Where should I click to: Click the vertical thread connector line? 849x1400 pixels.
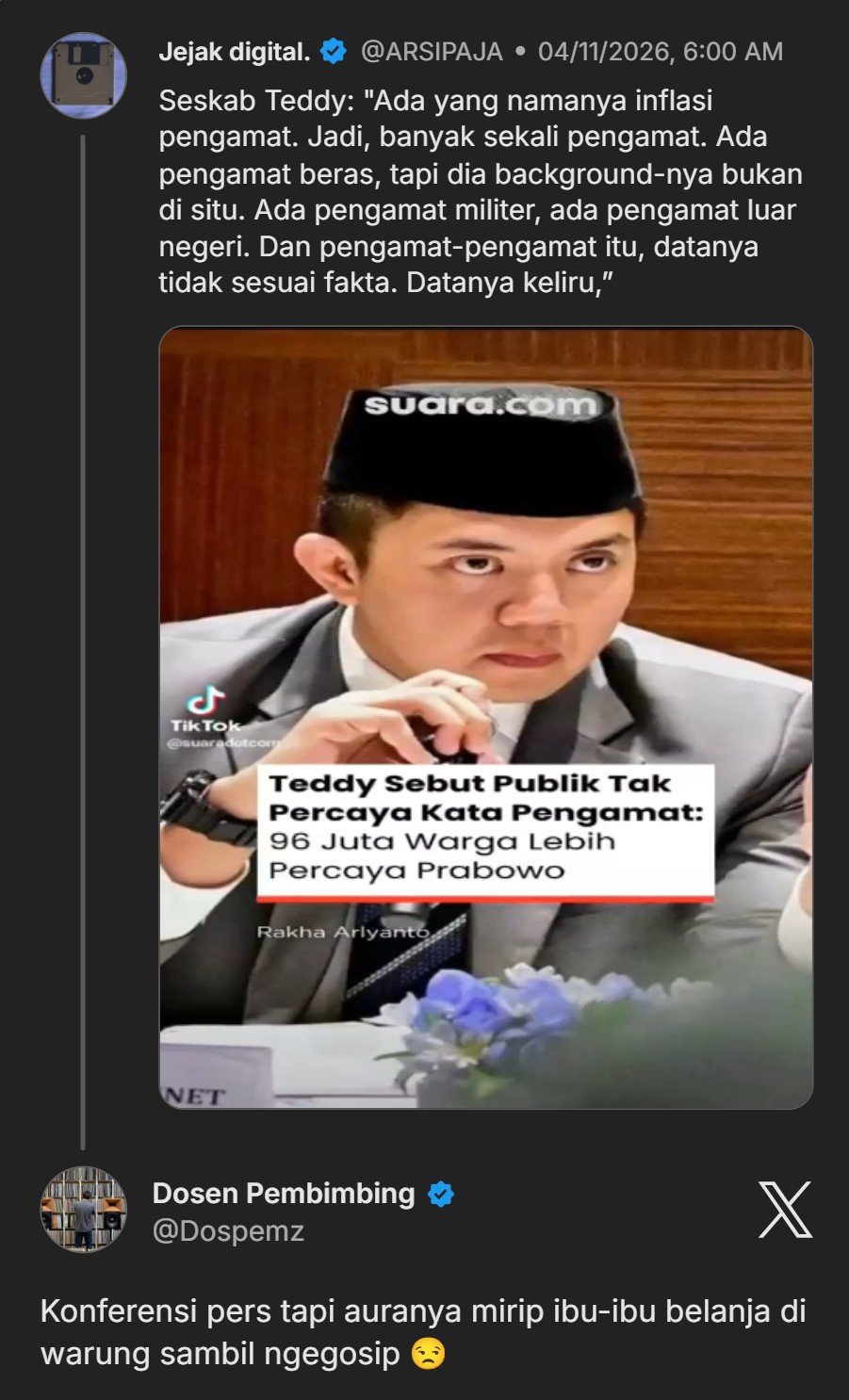[83, 643]
